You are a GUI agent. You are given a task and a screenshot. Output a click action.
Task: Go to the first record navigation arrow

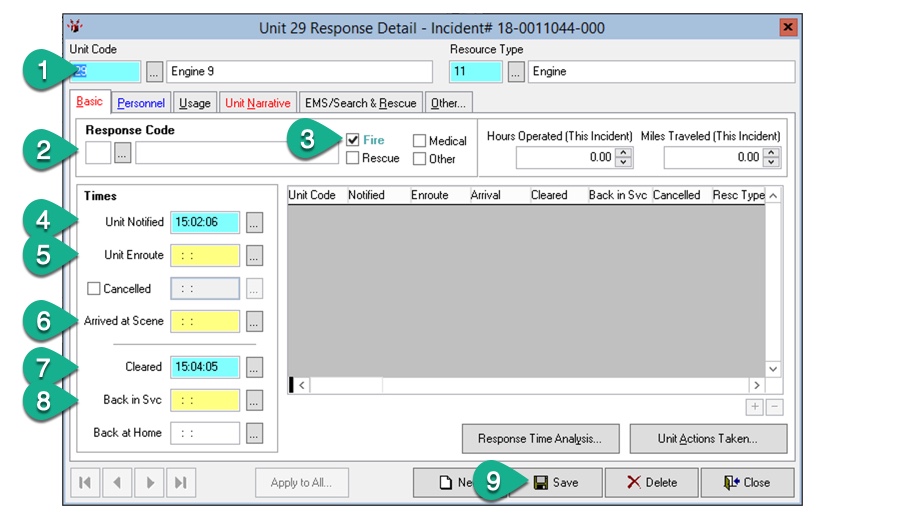click(x=85, y=482)
